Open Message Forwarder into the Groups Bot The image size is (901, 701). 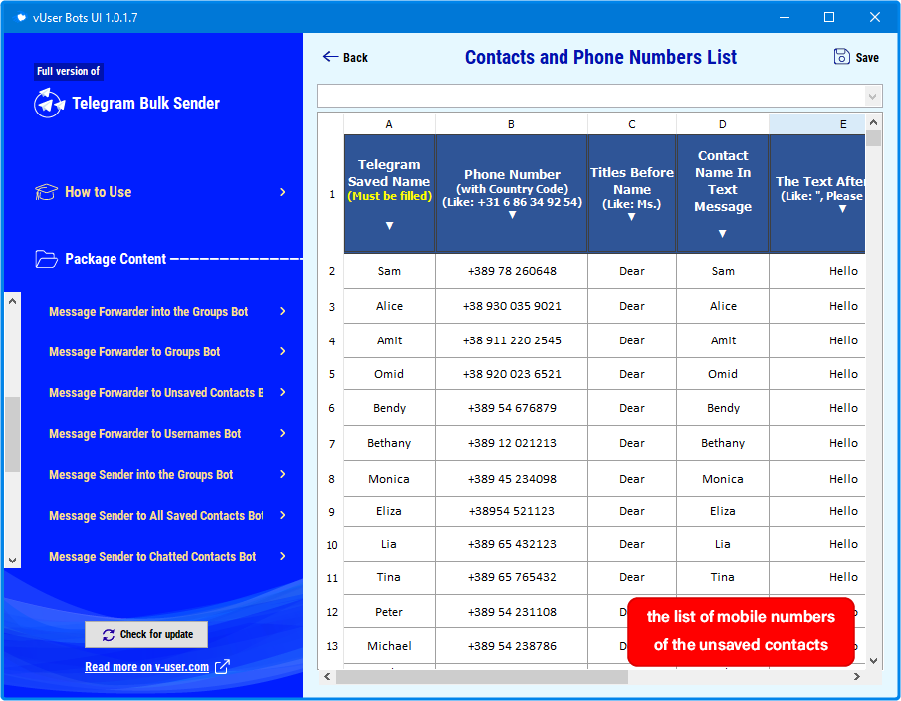[149, 311]
